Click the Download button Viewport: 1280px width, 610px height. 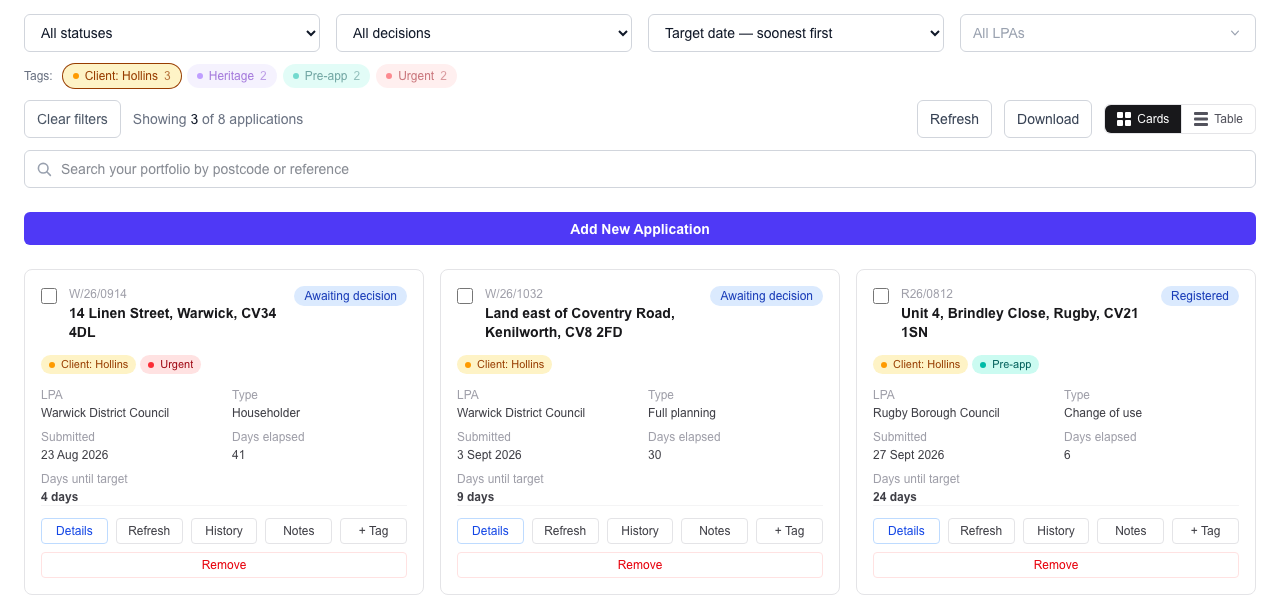(1048, 119)
